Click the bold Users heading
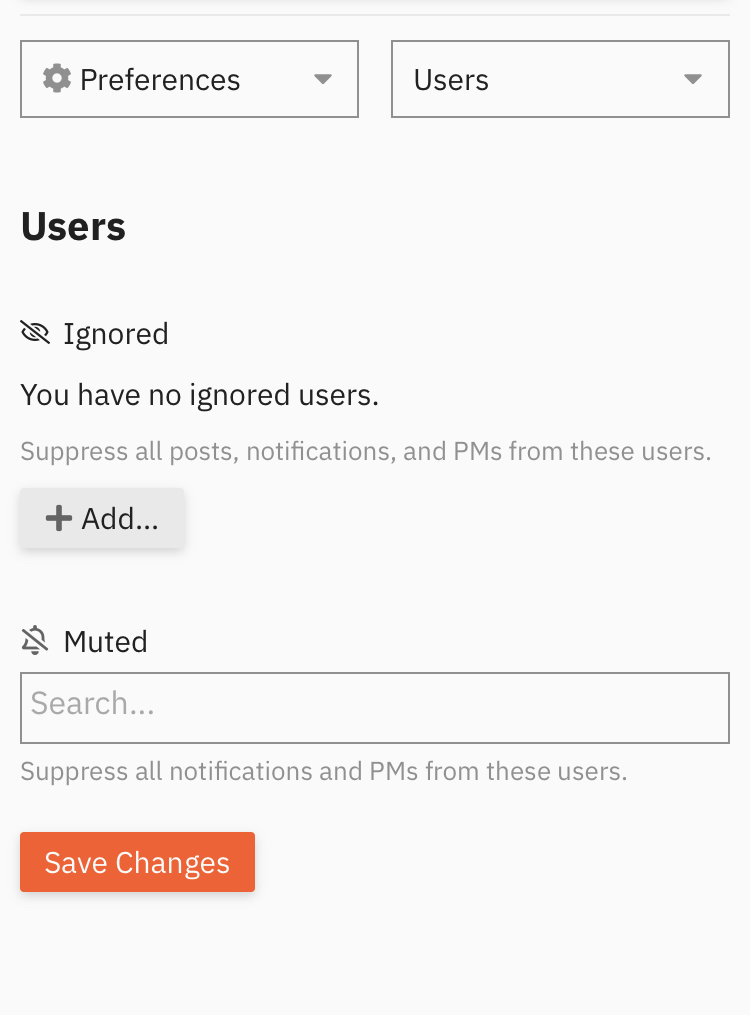 click(x=73, y=227)
